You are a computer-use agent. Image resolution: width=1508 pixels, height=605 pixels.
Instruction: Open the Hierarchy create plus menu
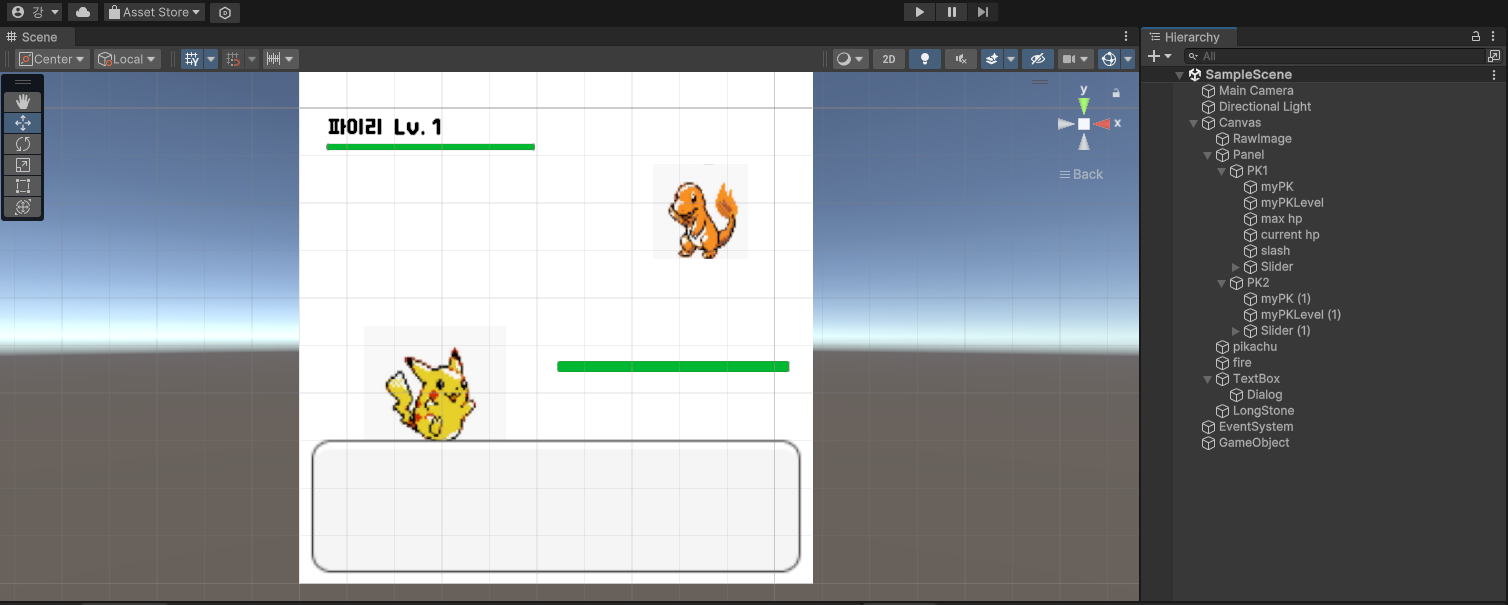[x=1160, y=56]
